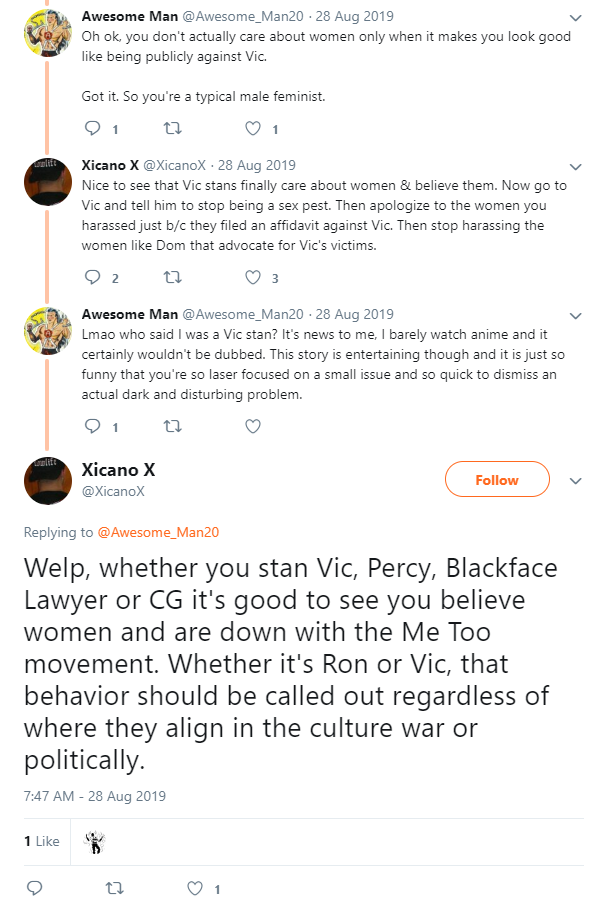
Task: Retweet Xicano X's tweet about Vic stans
Action: pyautogui.click(x=172, y=277)
